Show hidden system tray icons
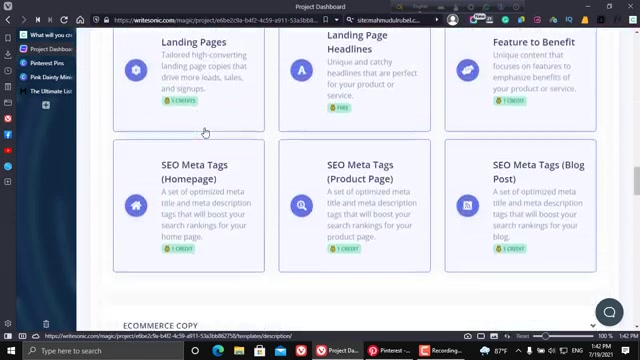Screen dimensions: 640x360 (x=518, y=351)
